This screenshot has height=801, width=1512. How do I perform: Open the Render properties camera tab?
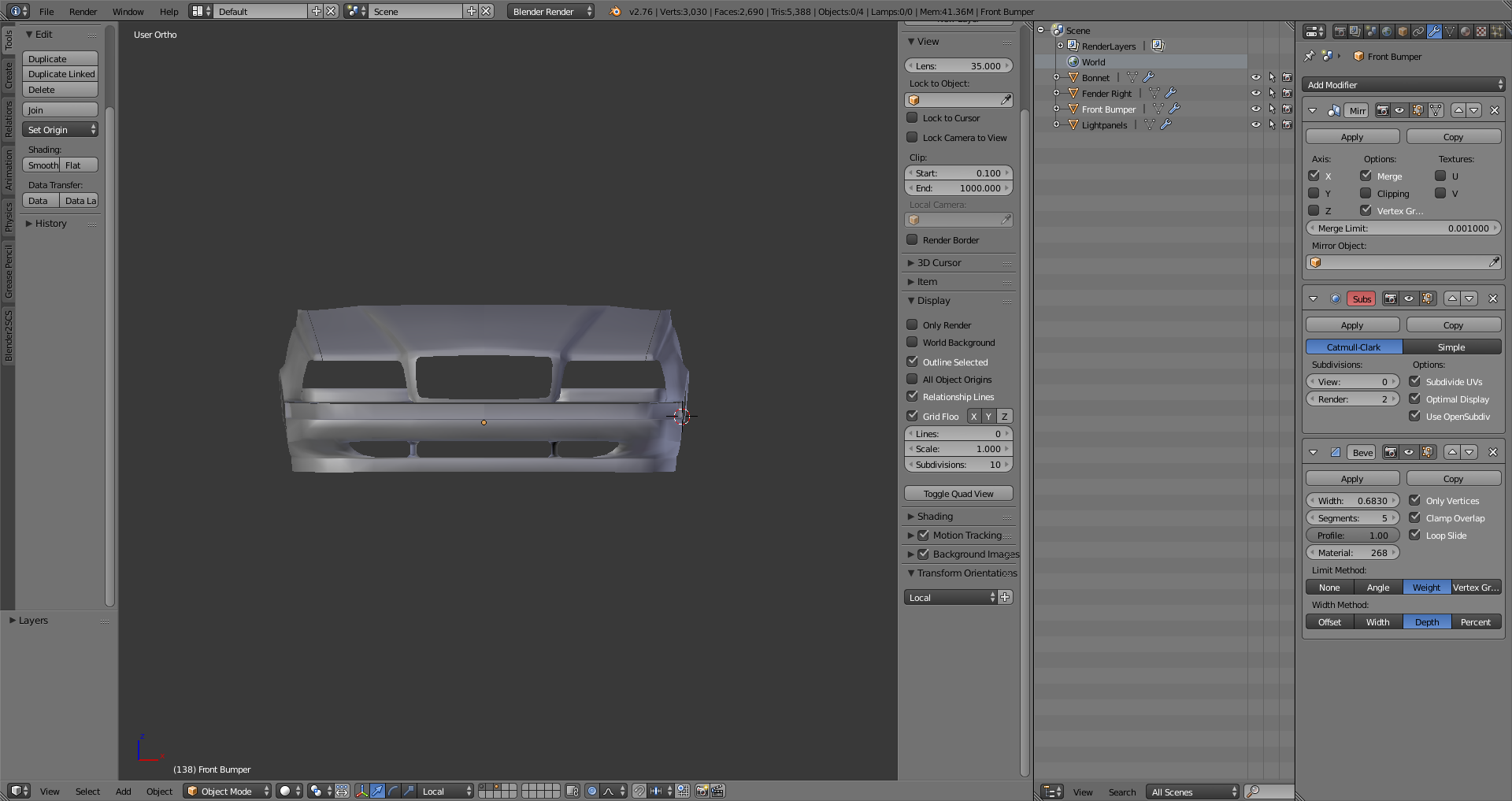pos(1340,32)
